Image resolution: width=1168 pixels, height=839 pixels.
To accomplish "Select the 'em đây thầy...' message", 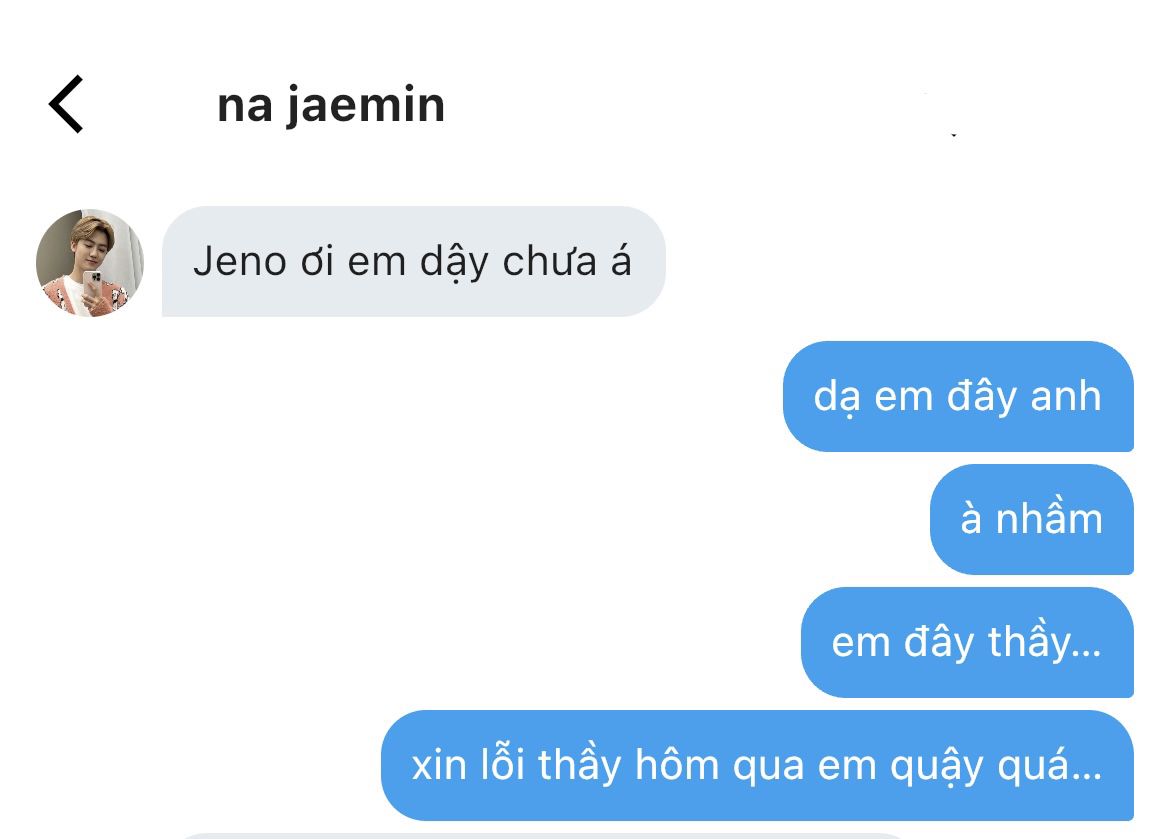I will coord(967,642).
